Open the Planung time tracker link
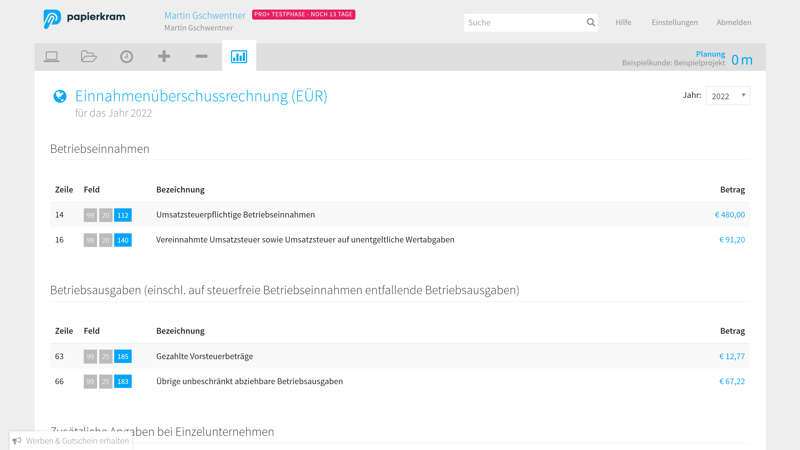 pos(710,54)
